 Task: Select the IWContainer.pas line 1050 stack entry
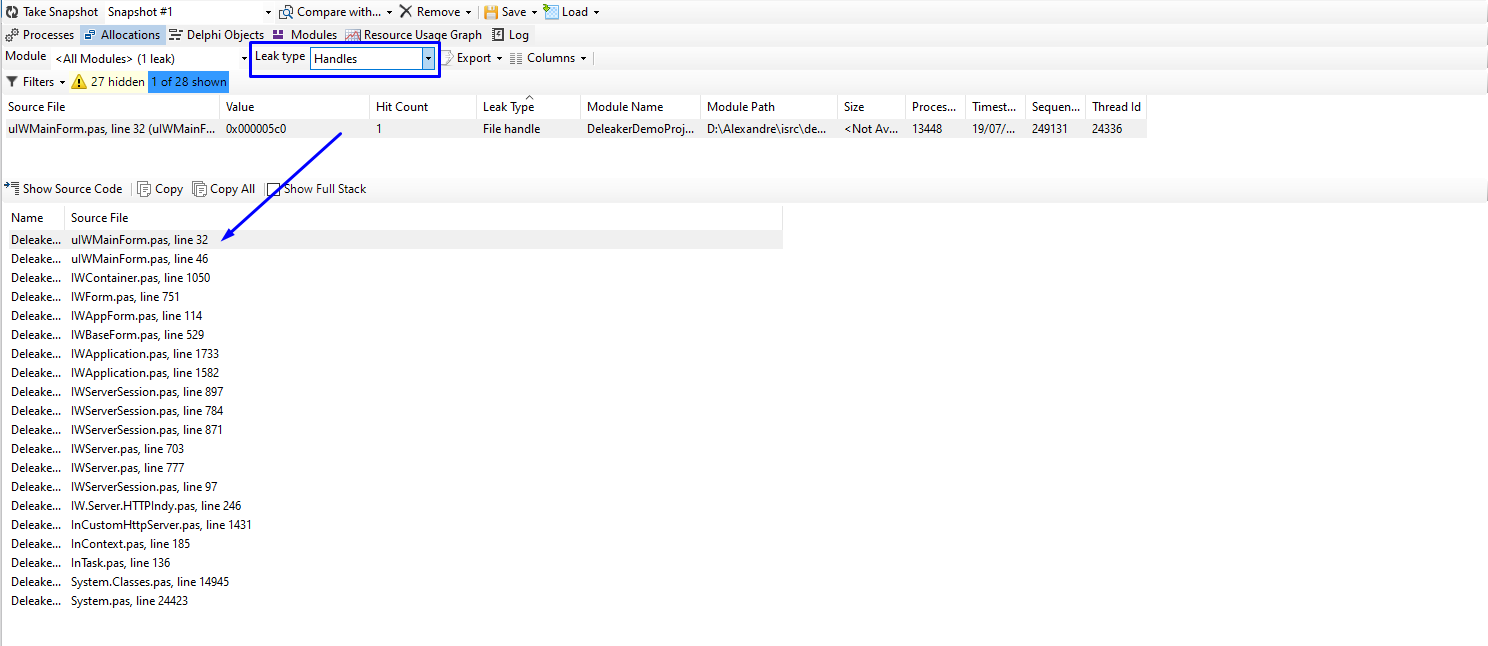pos(140,278)
